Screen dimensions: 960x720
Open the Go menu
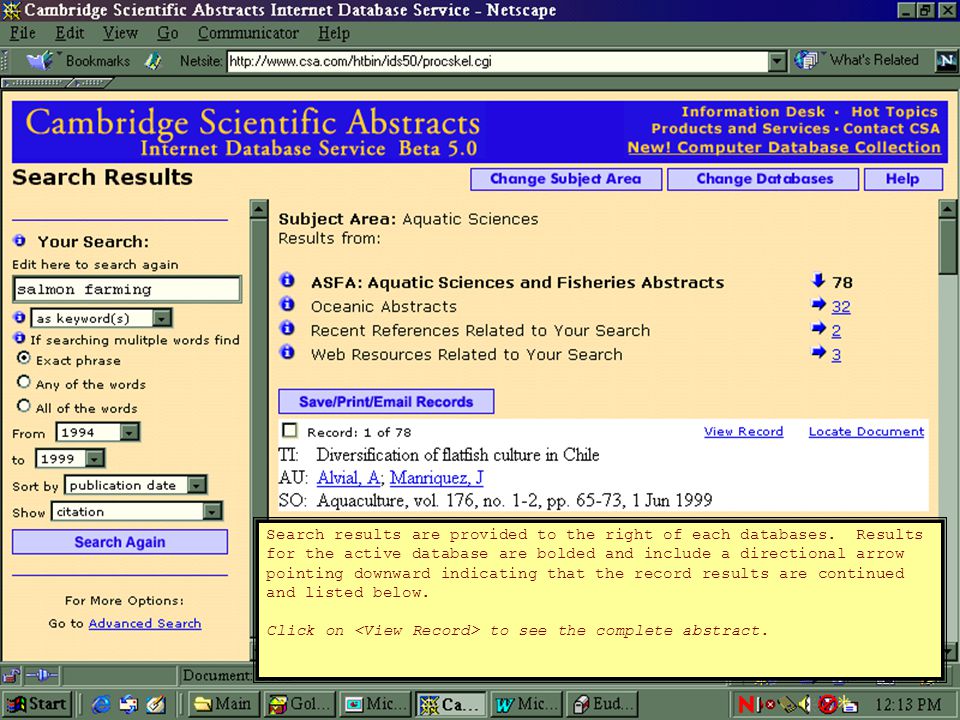(x=167, y=33)
